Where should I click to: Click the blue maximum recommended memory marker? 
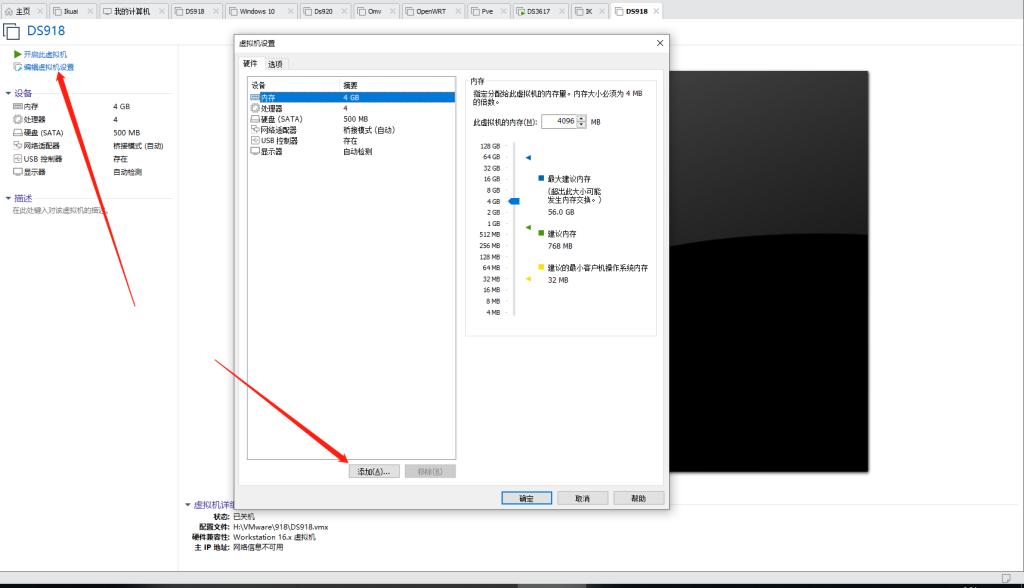pos(528,157)
